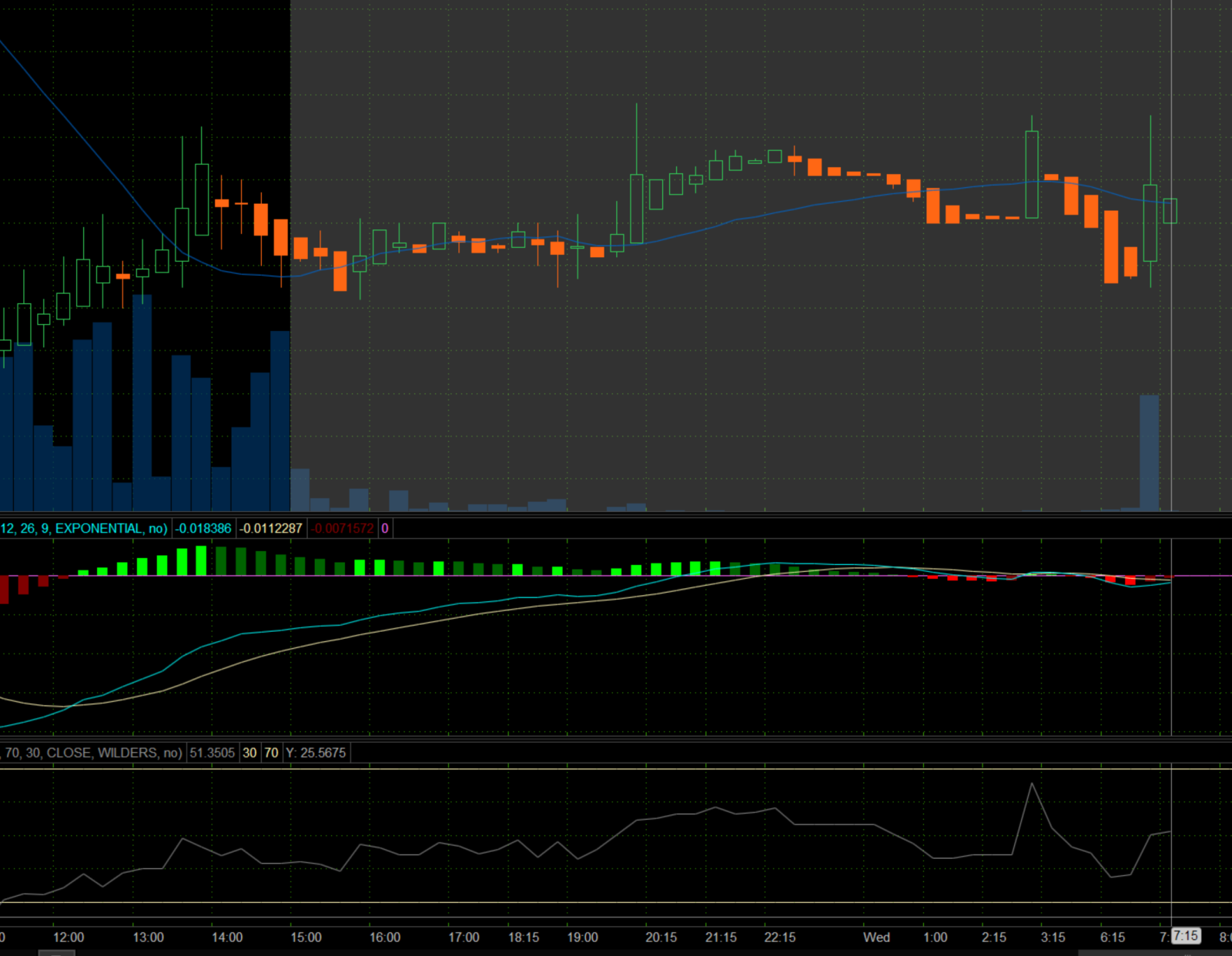
Task: Click the magenta zero line value in MACD header
Action: [x=385, y=528]
